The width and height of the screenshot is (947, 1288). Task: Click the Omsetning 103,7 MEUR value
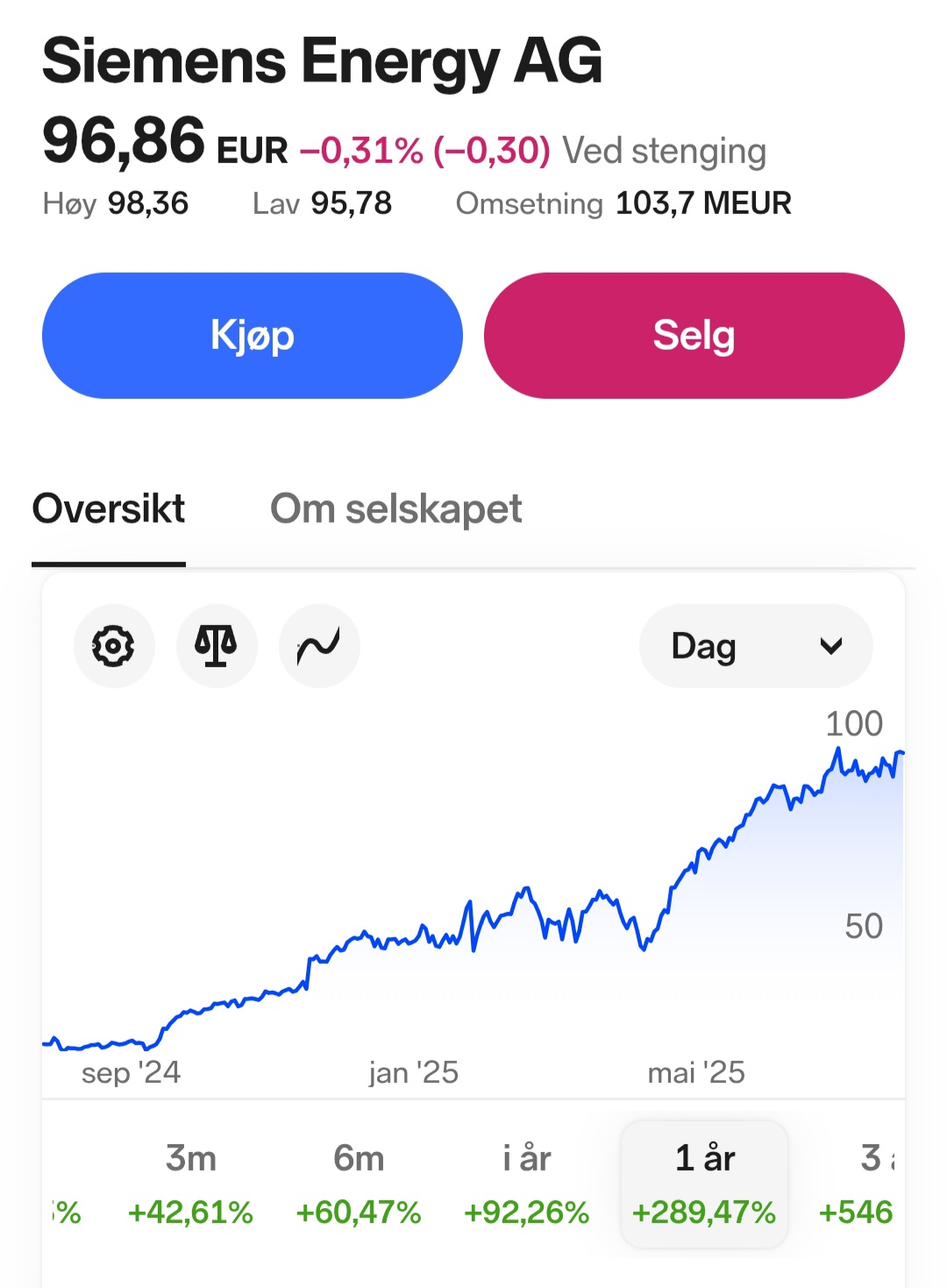point(703,203)
